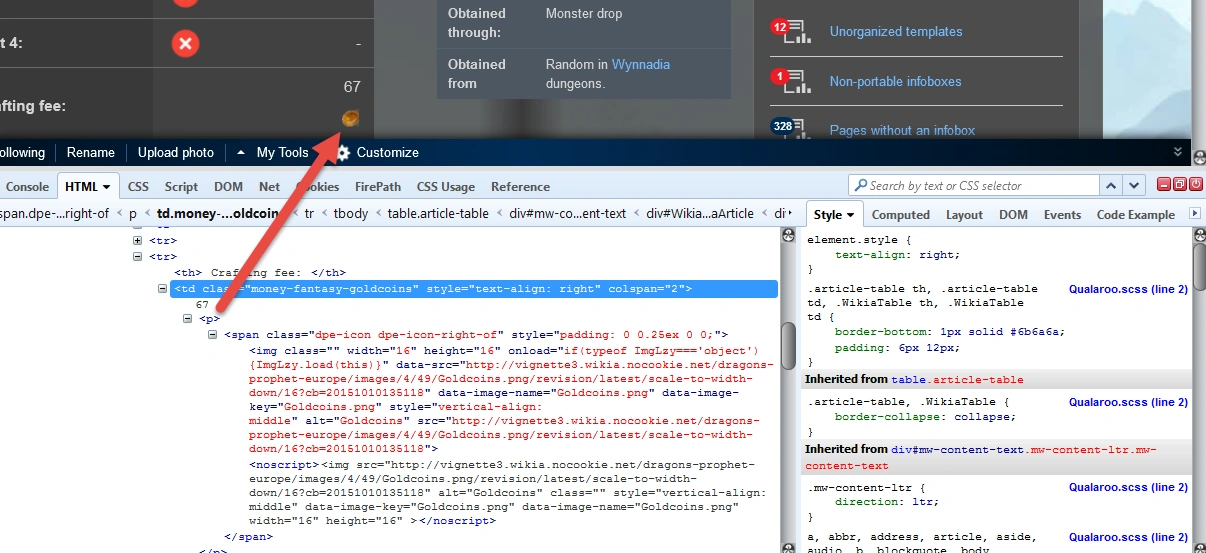1206x553 pixels.
Task: Deactivate Firebug using the red power button
Action: pos(1195,185)
